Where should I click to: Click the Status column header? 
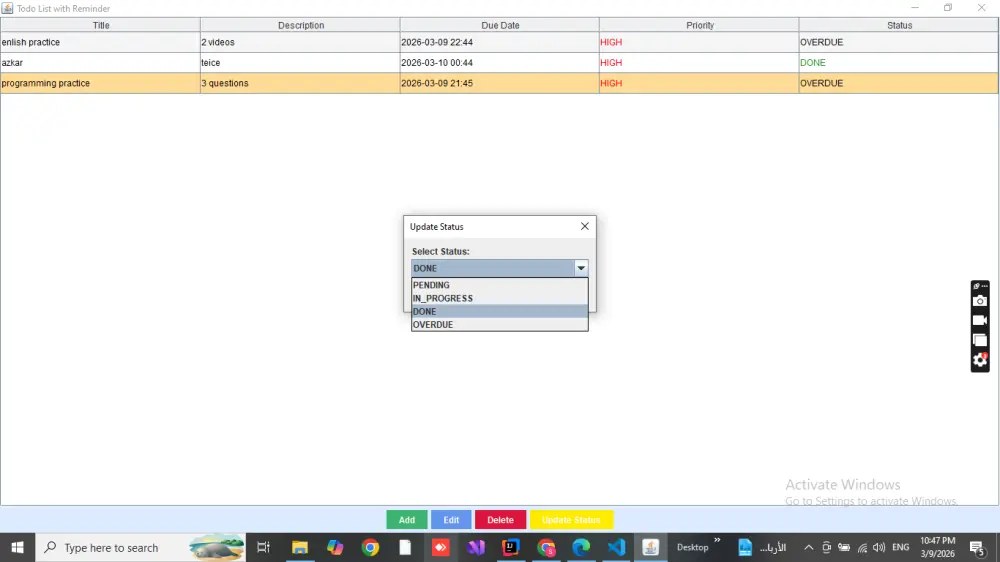click(899, 26)
